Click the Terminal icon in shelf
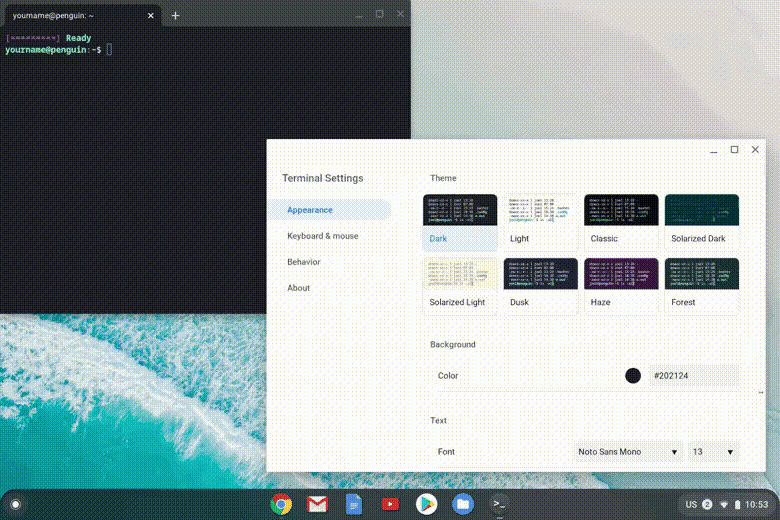This screenshot has height=520, width=780. click(499, 504)
